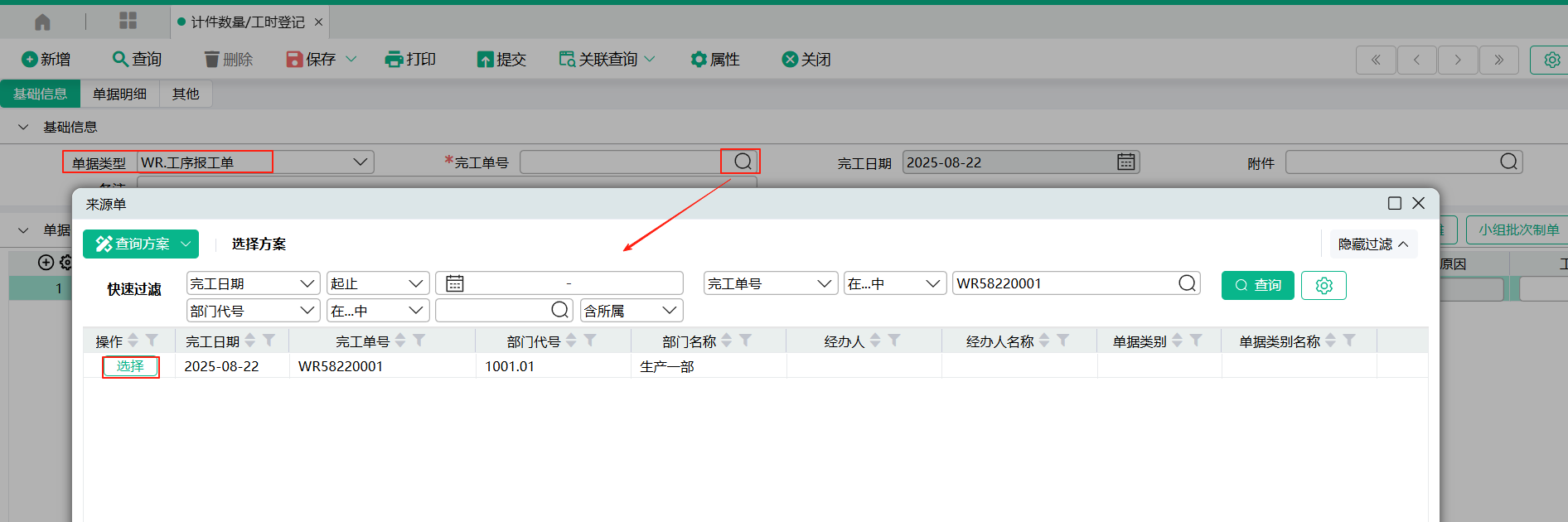Click filter icon on 部门名称 column
This screenshot has height=522, width=1568.
coord(746,341)
